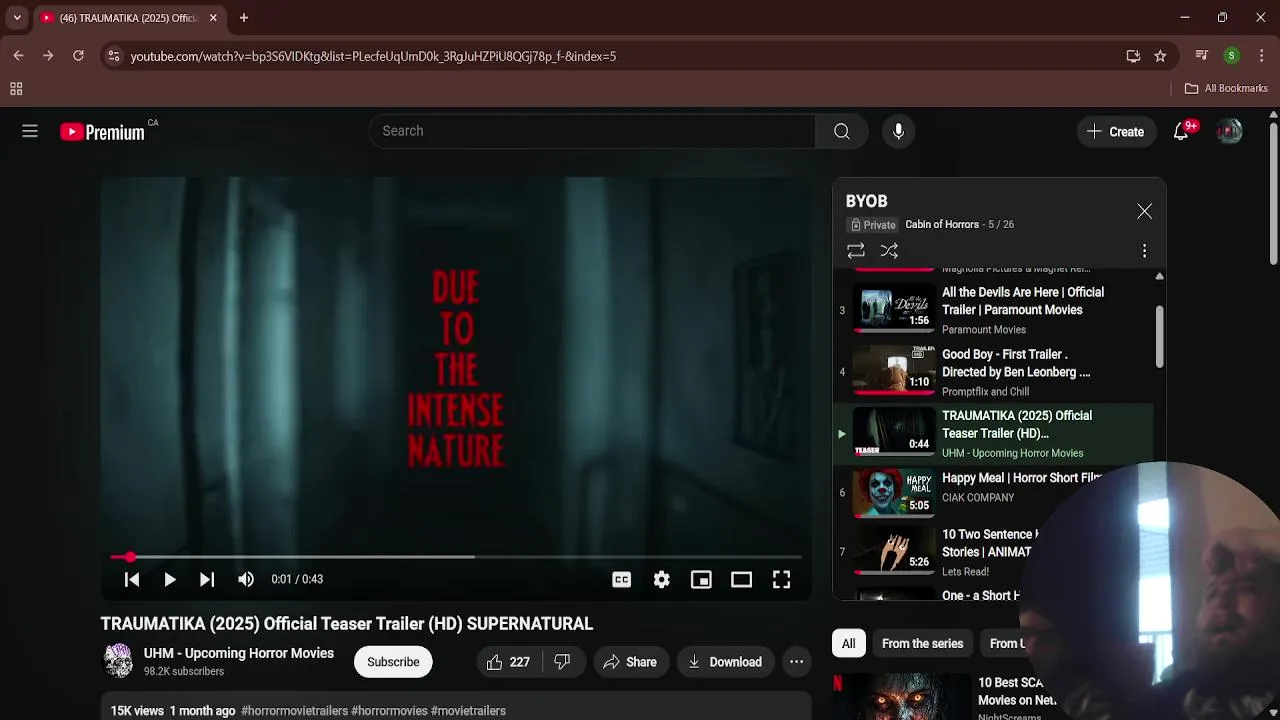
Task: Open All Bookmarks folder
Action: [x=1226, y=88]
